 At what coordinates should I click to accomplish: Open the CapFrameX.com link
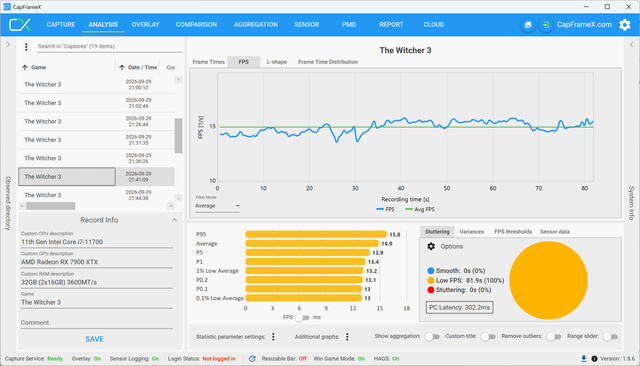[x=584, y=24]
